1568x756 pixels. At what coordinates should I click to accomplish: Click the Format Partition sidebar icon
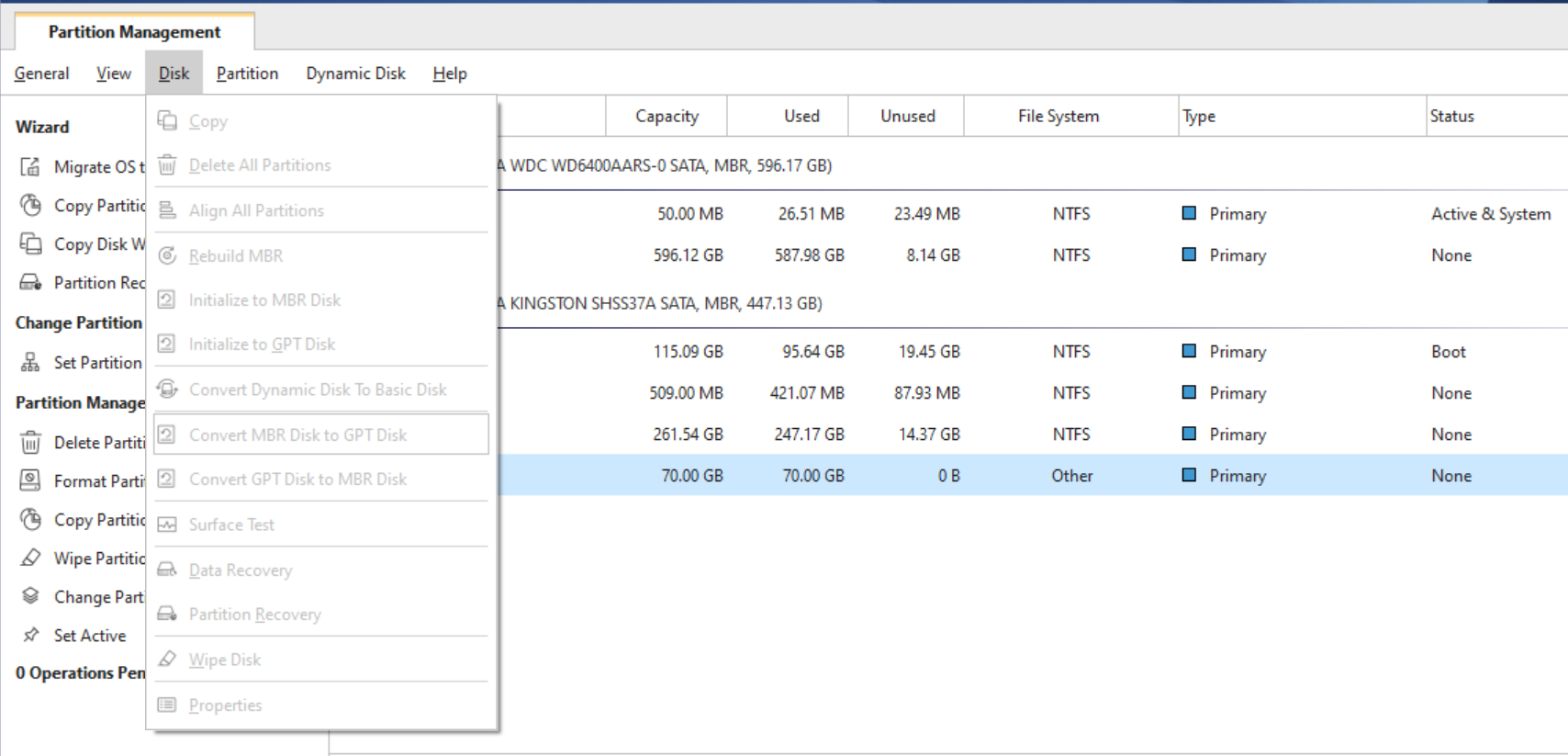tap(30, 480)
